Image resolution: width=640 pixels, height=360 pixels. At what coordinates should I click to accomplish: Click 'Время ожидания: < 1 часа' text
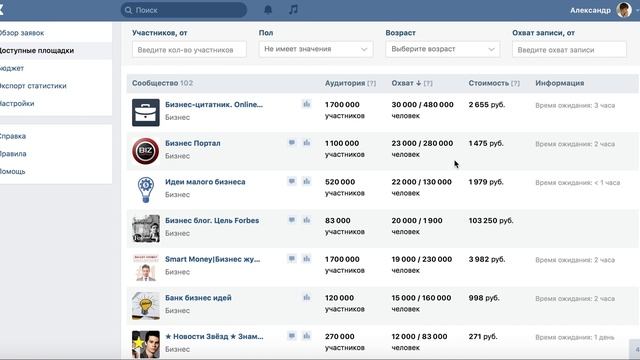point(578,182)
